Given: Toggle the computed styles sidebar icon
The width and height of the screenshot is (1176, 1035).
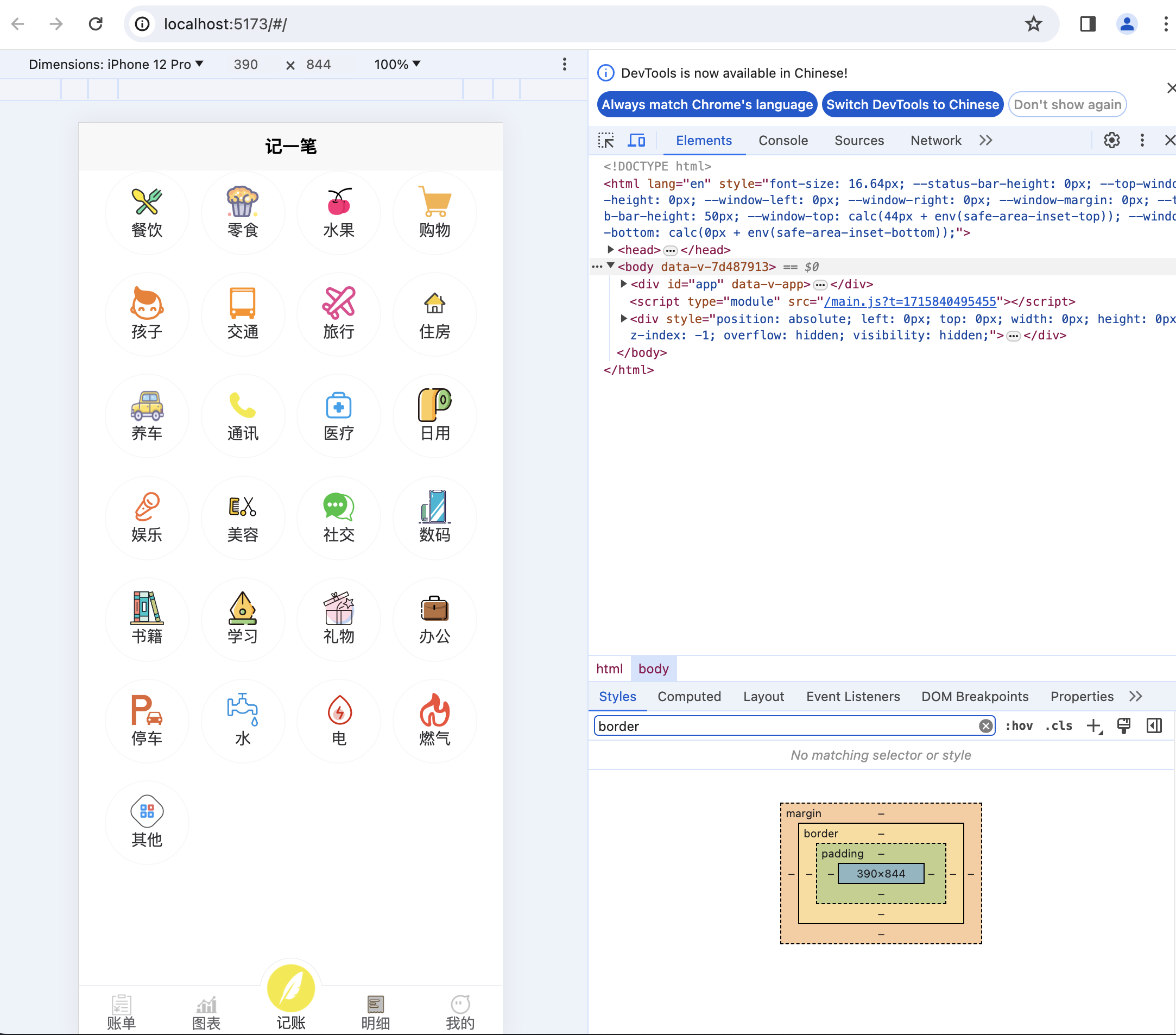Looking at the screenshot, I should click(1154, 726).
